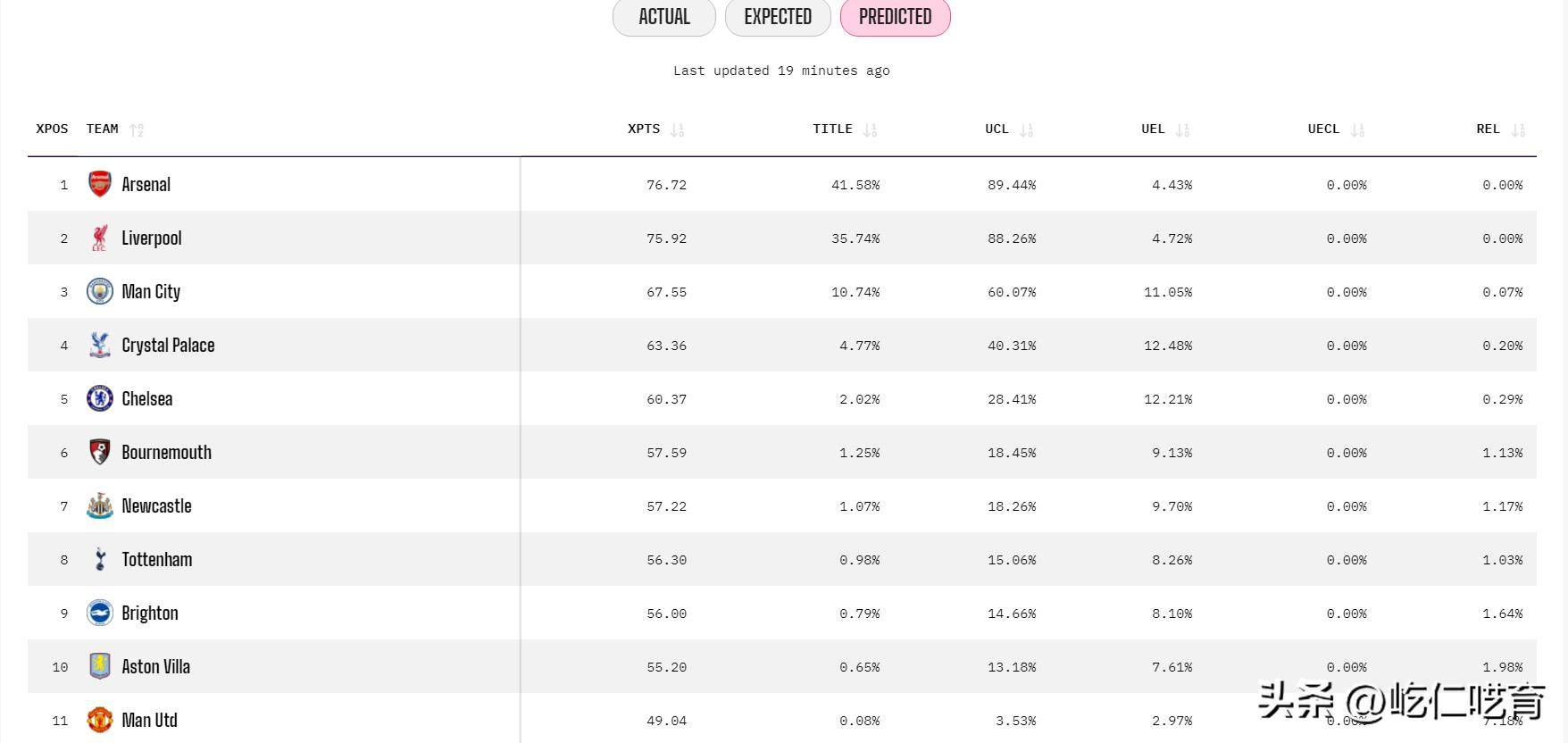1568x743 pixels.
Task: Click the Crystal Palace crest icon
Action: (99, 345)
